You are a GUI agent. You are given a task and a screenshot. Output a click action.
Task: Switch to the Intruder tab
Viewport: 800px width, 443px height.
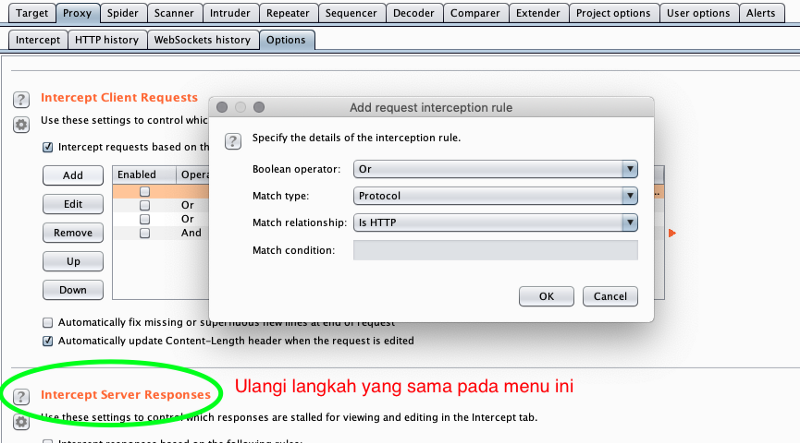click(x=230, y=13)
